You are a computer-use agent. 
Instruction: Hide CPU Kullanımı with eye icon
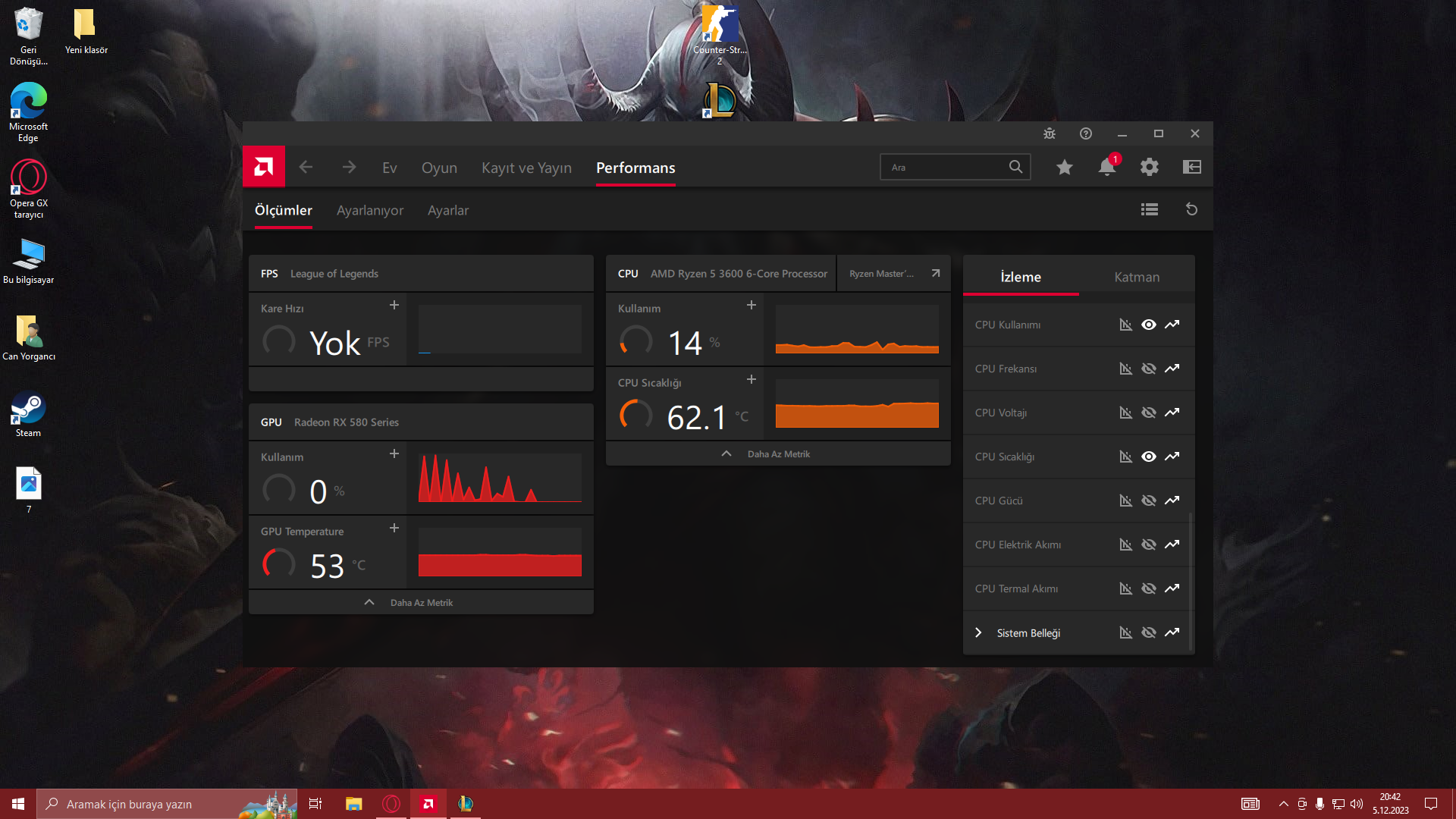(1148, 325)
